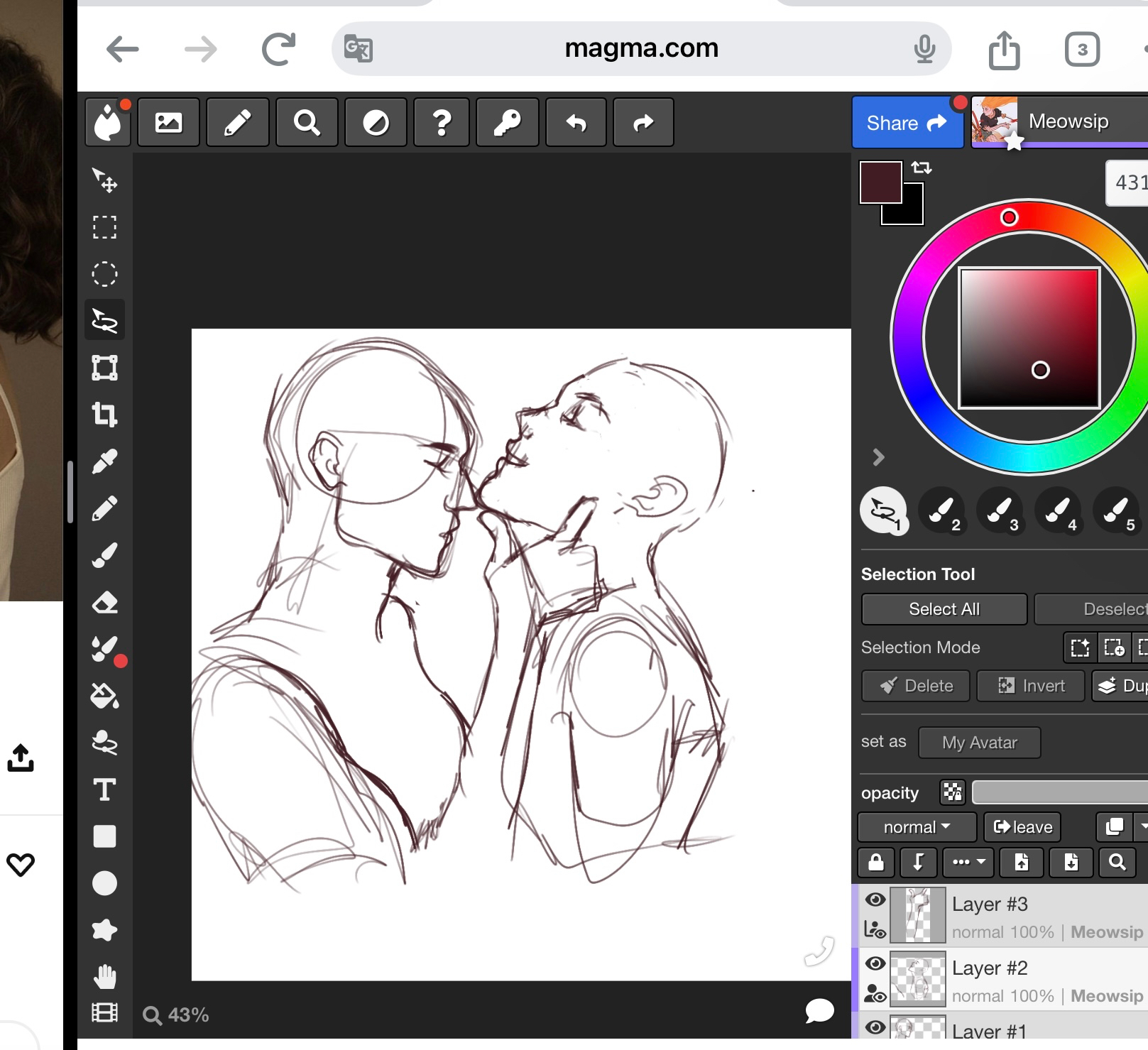Click the Undo arrow in toolbar

pyautogui.click(x=576, y=123)
